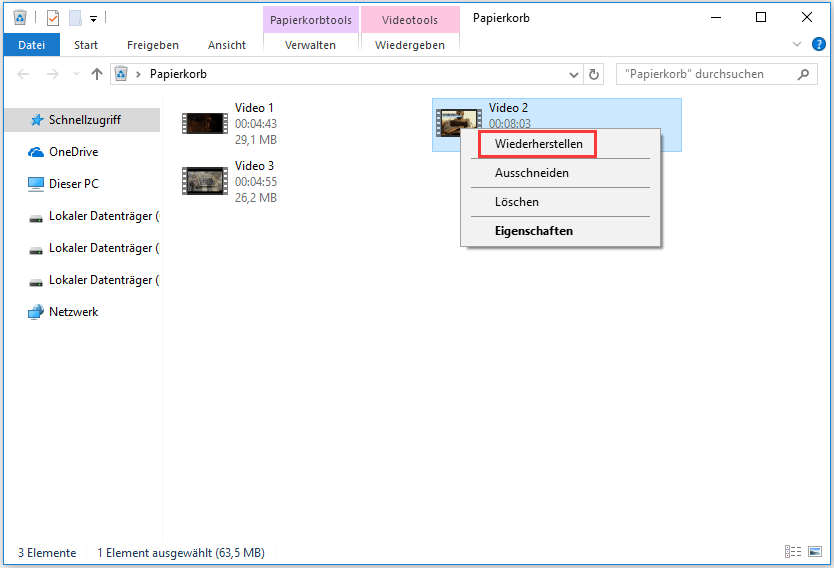
Task: Expand the quick access toolbar customize dropdown
Action: click(93, 19)
